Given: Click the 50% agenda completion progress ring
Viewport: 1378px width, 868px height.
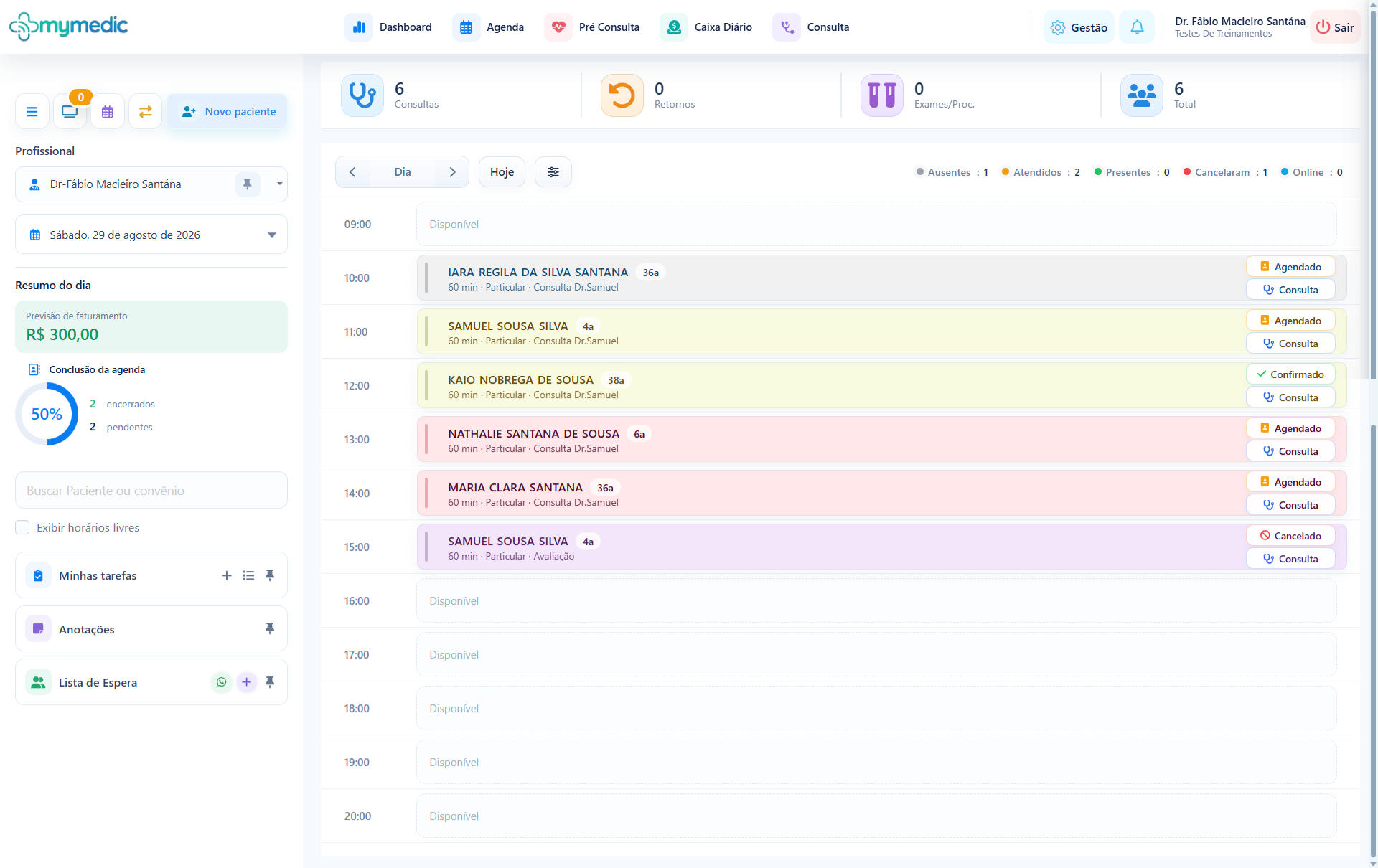Looking at the screenshot, I should pos(47,414).
